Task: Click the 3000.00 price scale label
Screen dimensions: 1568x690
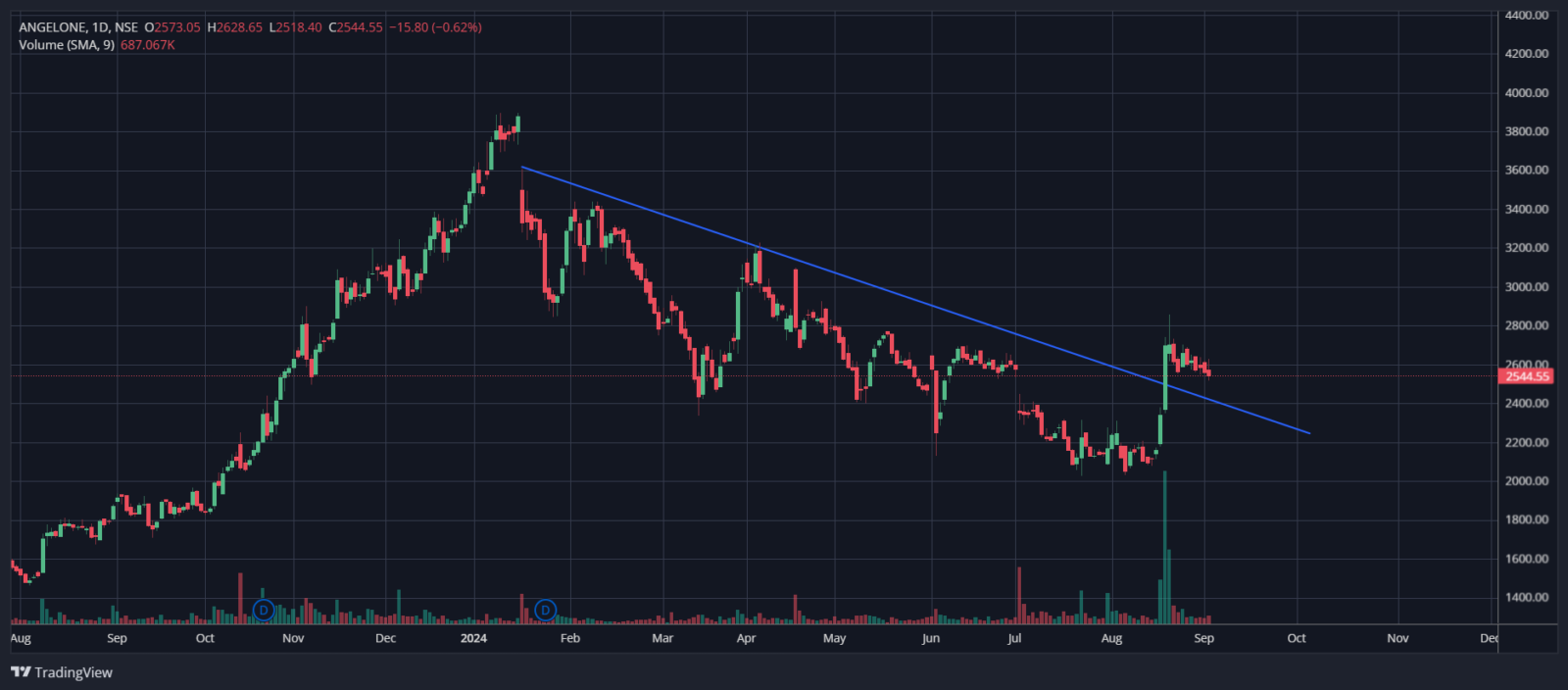Action: (x=1526, y=287)
